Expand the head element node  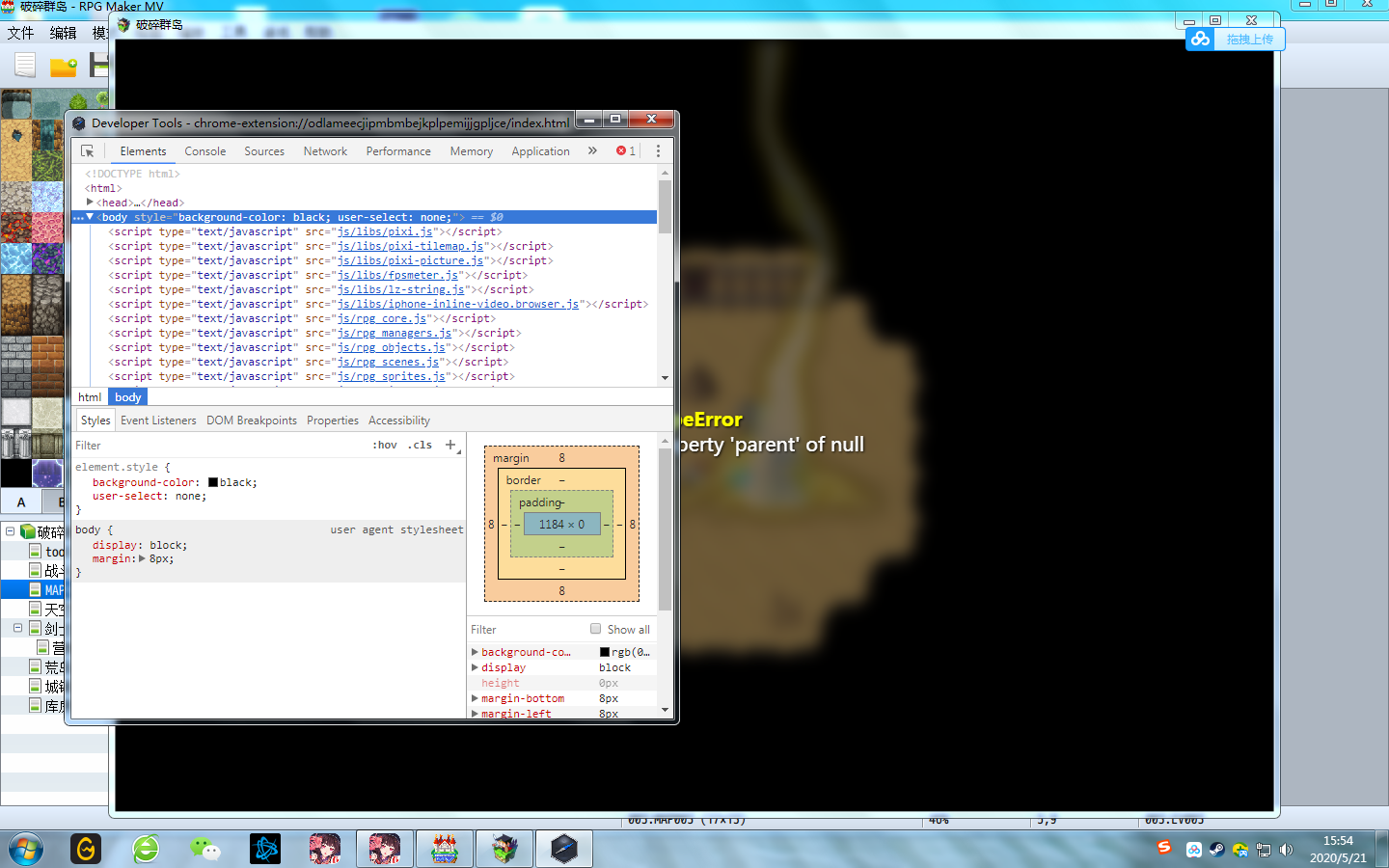pyautogui.click(x=90, y=203)
